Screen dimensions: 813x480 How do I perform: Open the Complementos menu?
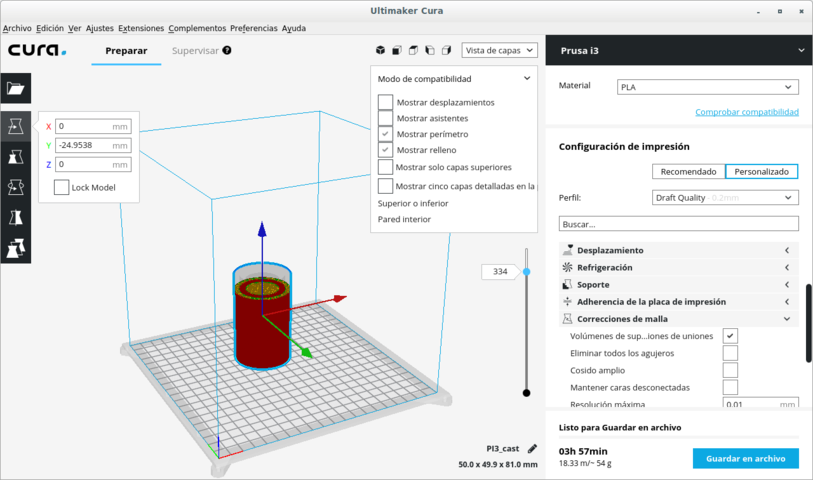197,28
